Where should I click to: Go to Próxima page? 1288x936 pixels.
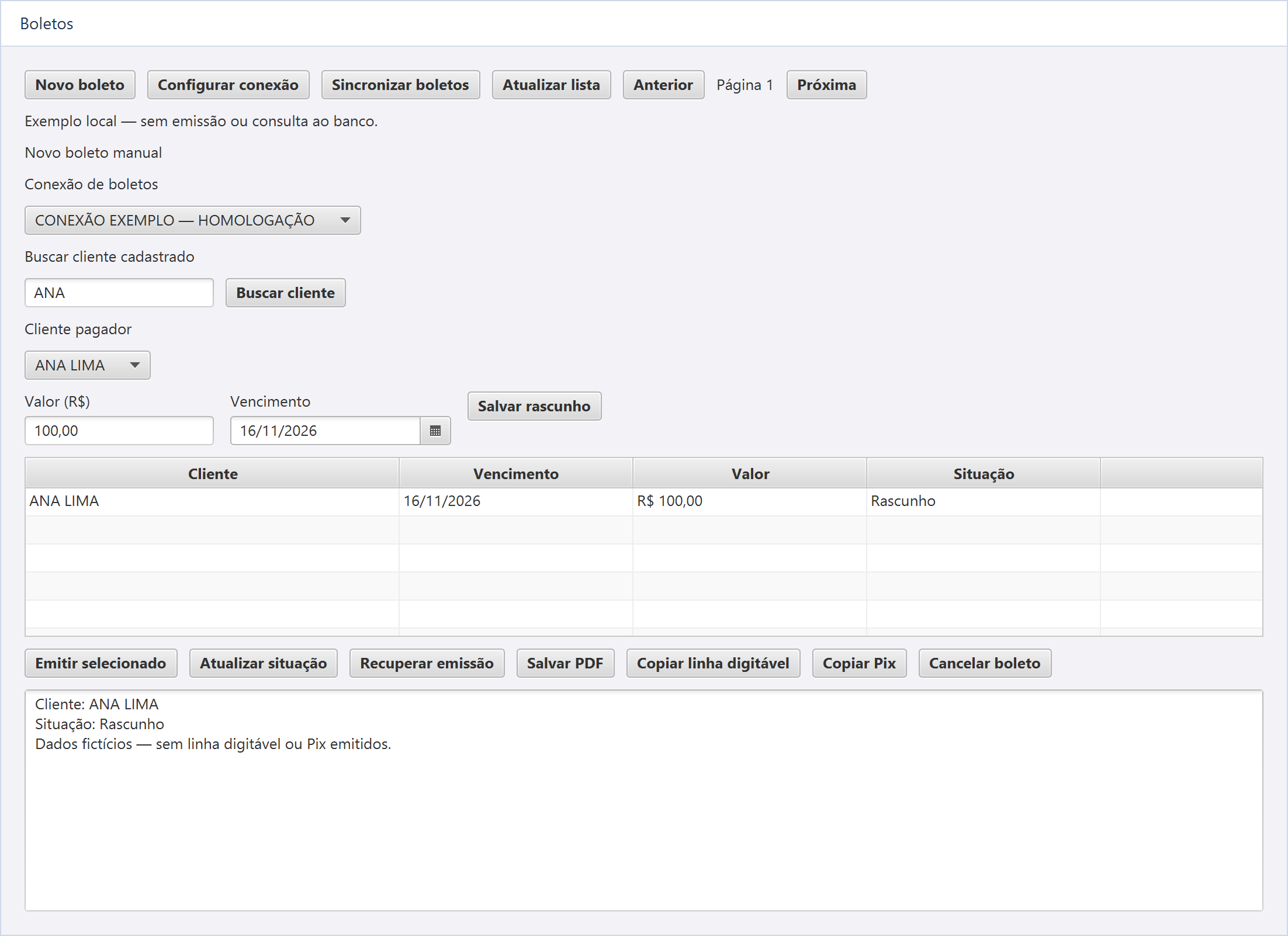pyautogui.click(x=826, y=85)
